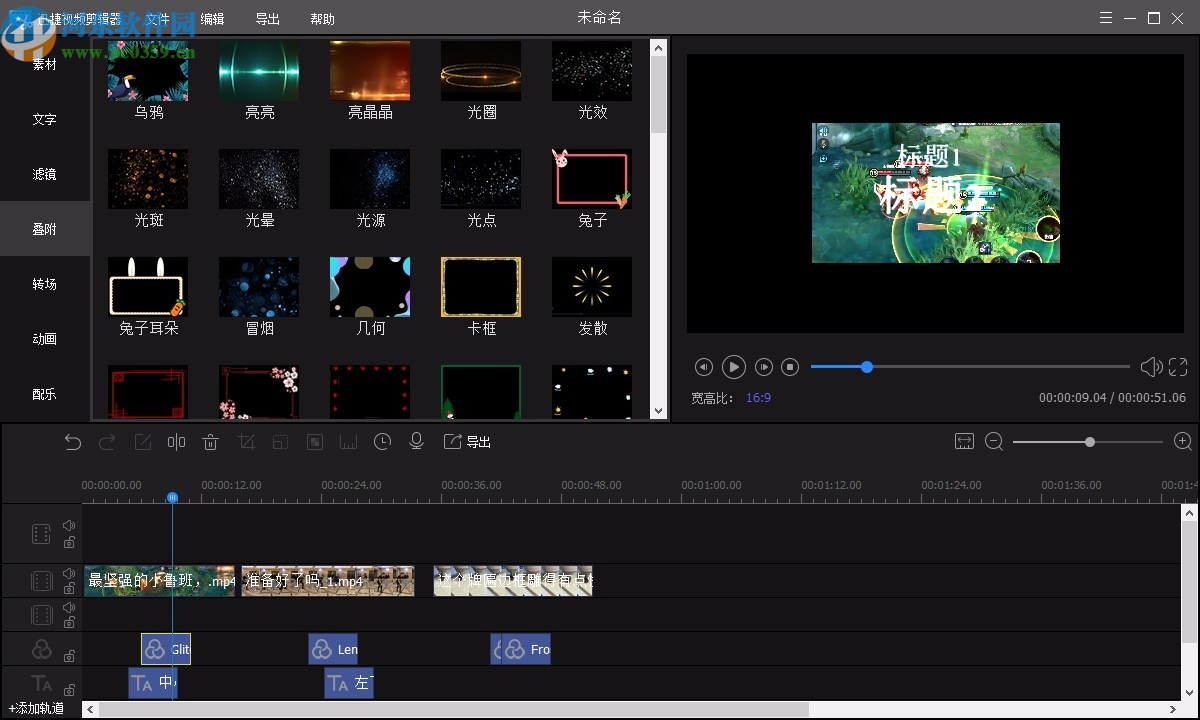Image resolution: width=1200 pixels, height=720 pixels.
Task: Open the duration clock tool
Action: 382,442
